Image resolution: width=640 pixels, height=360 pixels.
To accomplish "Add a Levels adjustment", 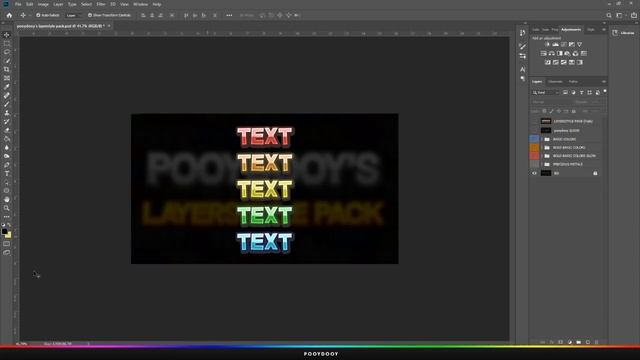I will click(x=556, y=44).
